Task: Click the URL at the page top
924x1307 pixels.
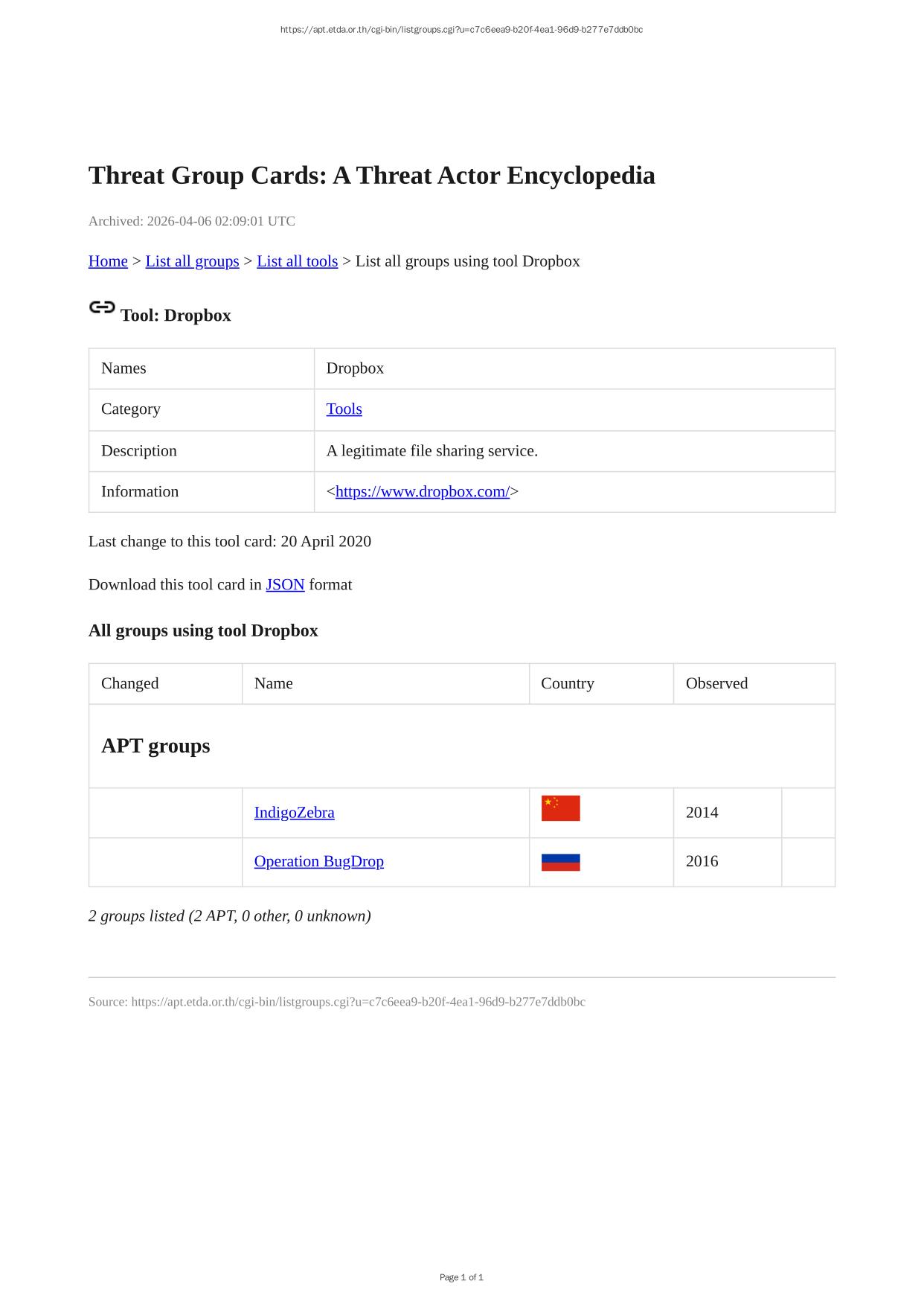Action: (x=461, y=30)
